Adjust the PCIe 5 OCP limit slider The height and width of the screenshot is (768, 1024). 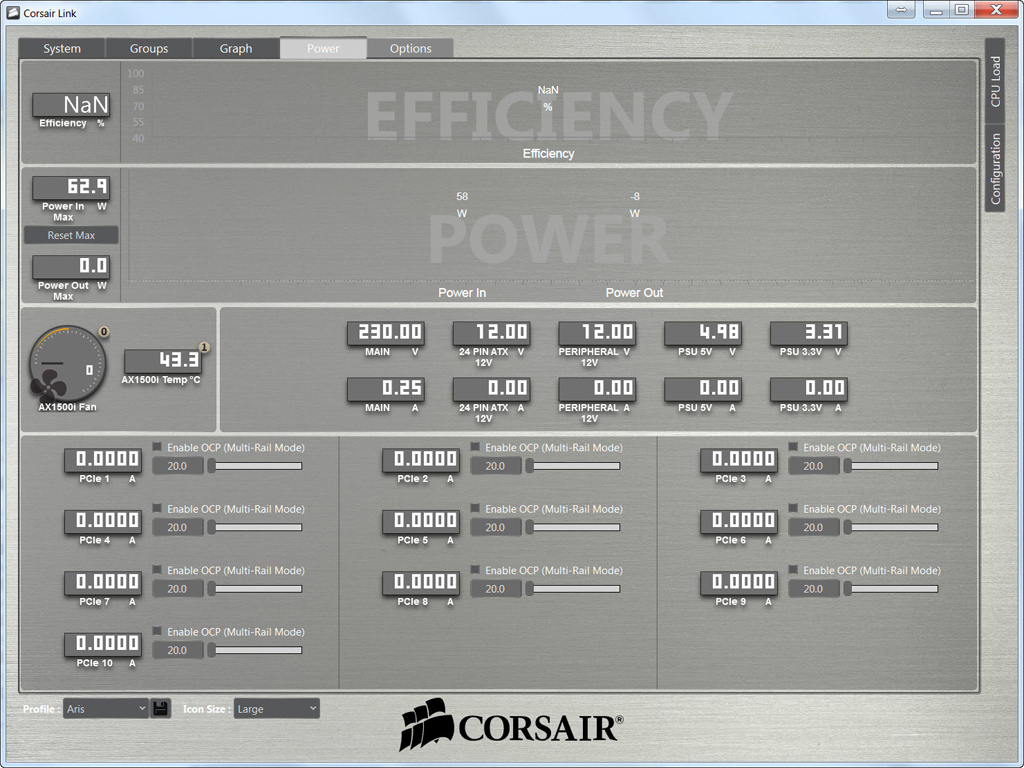point(573,528)
